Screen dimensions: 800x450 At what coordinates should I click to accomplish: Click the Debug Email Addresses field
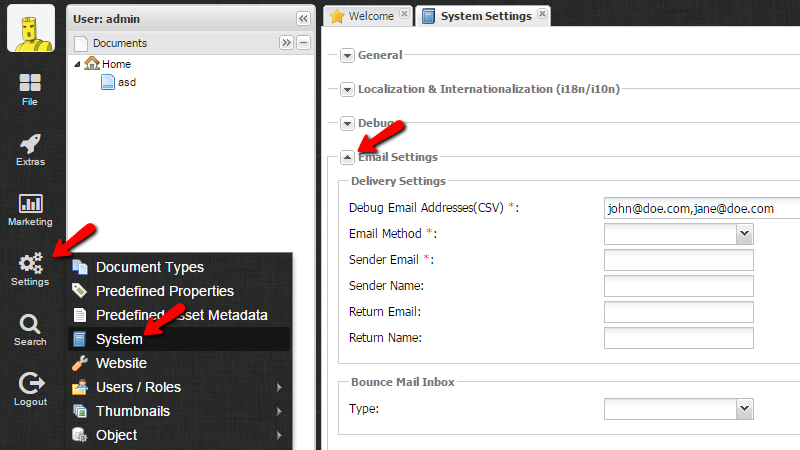coord(702,208)
